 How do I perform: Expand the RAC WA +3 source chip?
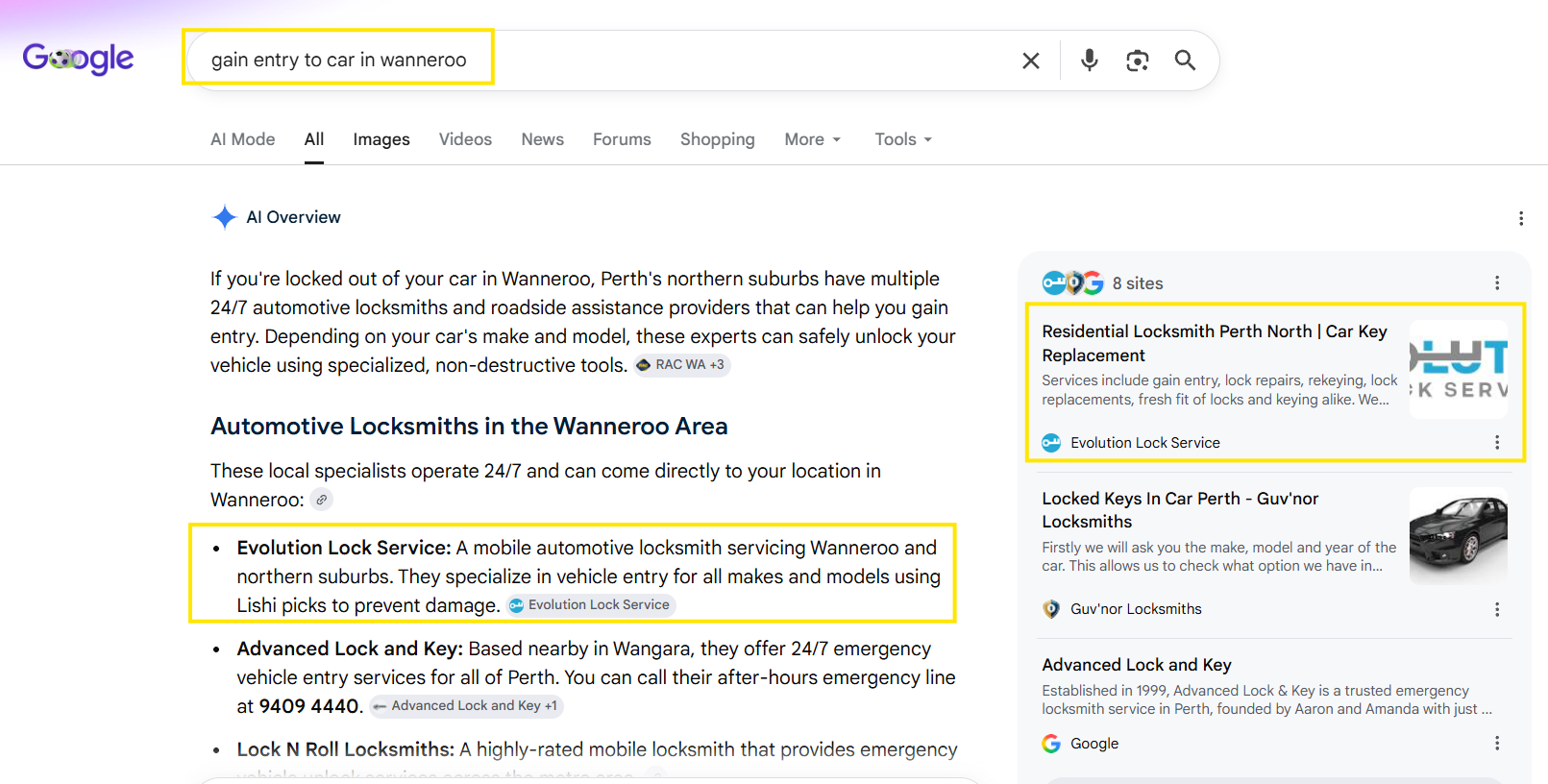681,365
